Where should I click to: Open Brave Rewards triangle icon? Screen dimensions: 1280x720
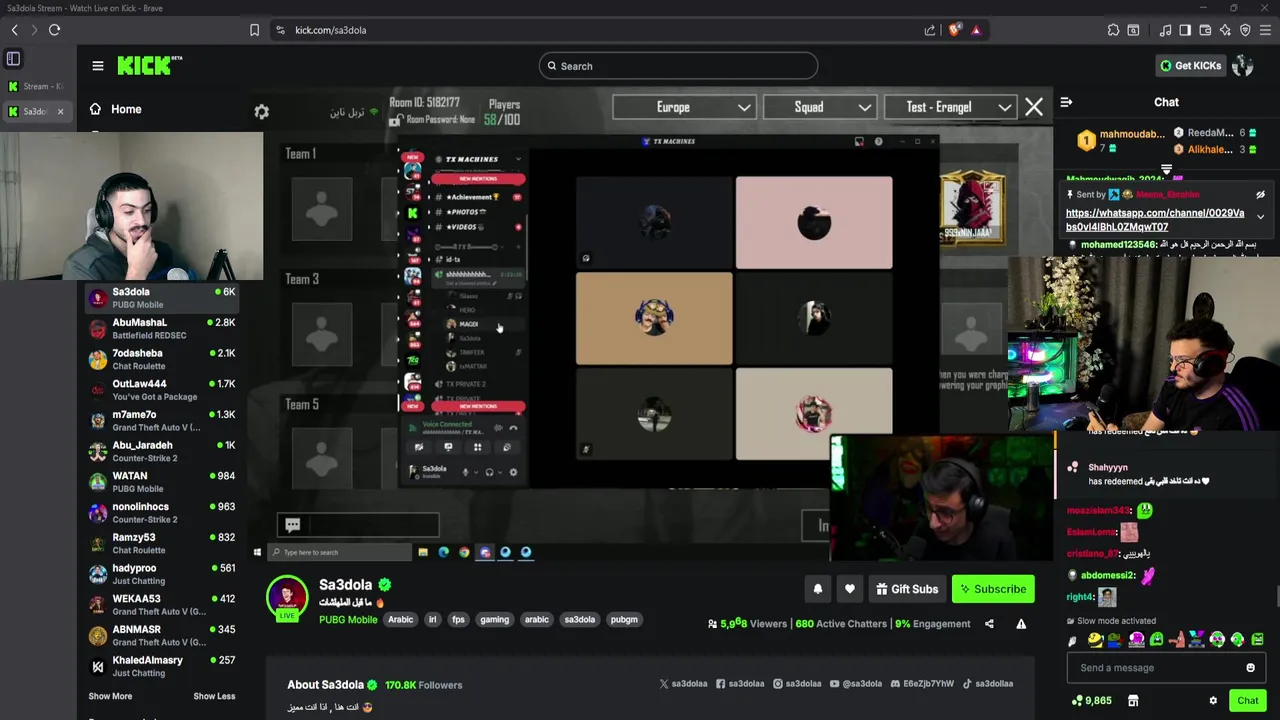pyautogui.click(x=976, y=30)
